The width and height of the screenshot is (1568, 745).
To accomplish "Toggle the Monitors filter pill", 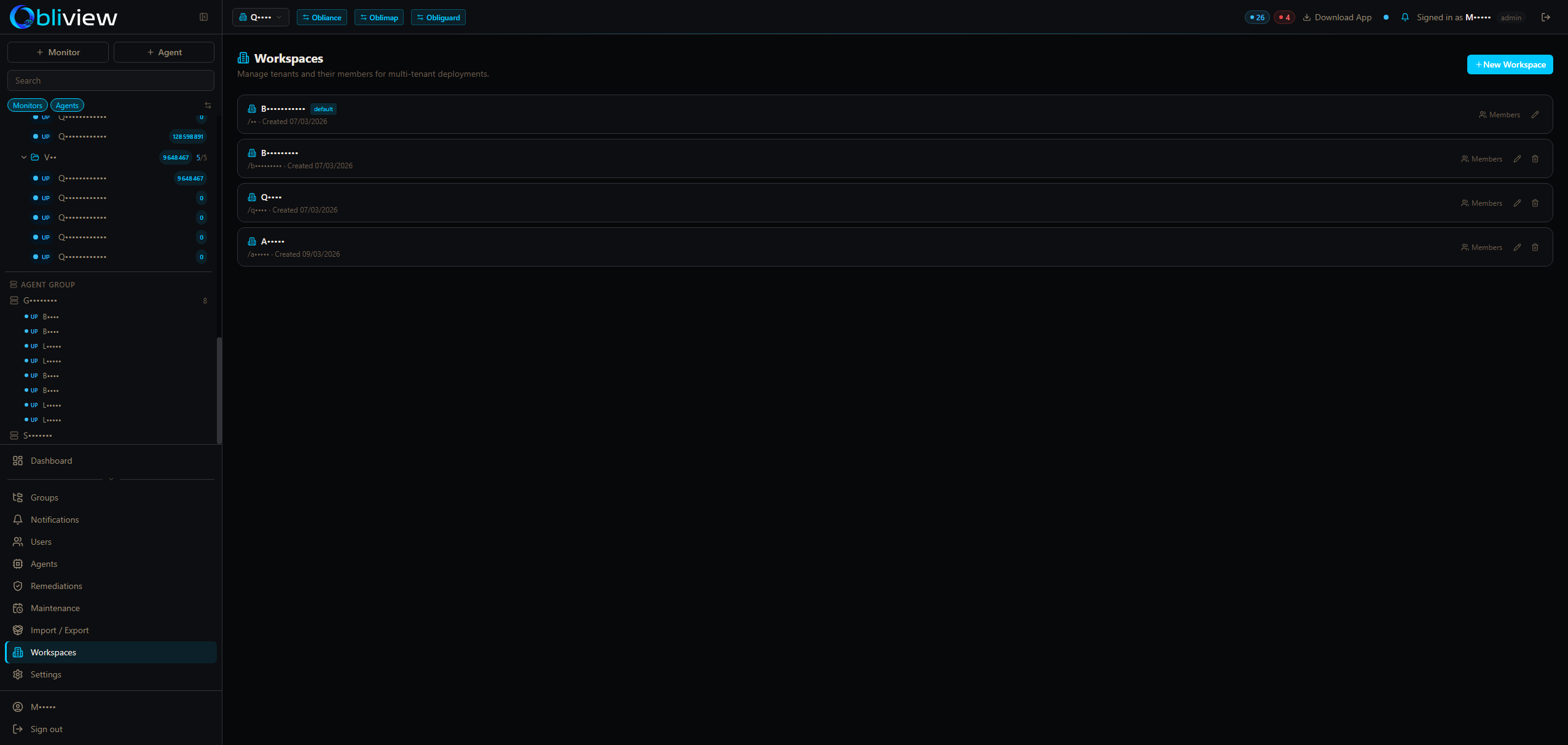I will (28, 106).
